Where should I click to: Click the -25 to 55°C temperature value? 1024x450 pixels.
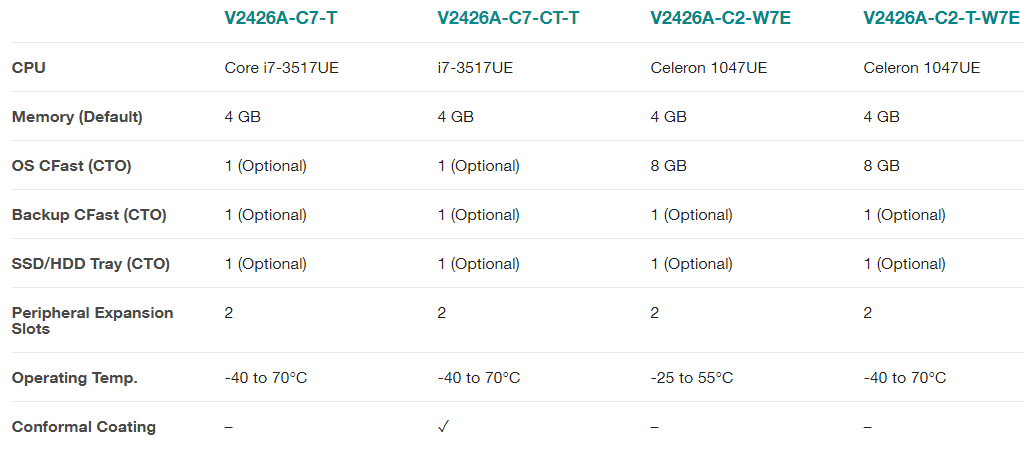click(x=691, y=378)
